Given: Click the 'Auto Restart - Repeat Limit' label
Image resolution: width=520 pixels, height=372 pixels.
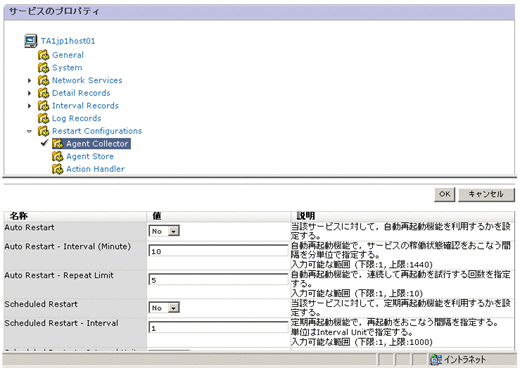Looking at the screenshot, I should click(x=59, y=275).
